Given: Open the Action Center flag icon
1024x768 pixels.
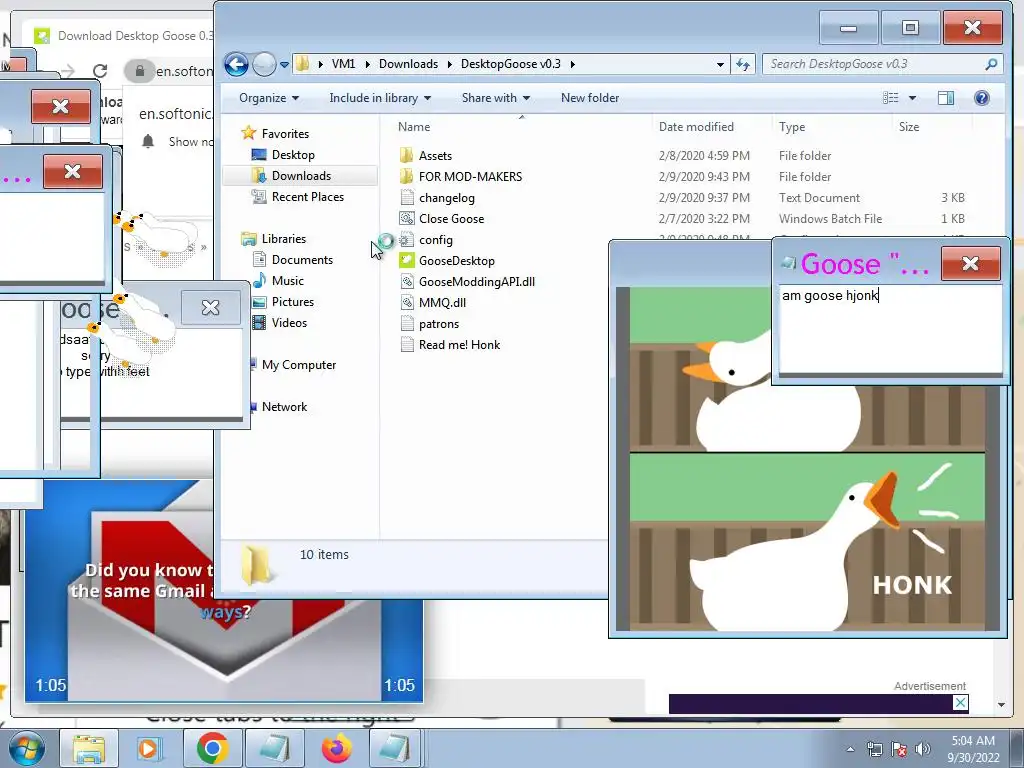Looking at the screenshot, I should click(x=899, y=749).
